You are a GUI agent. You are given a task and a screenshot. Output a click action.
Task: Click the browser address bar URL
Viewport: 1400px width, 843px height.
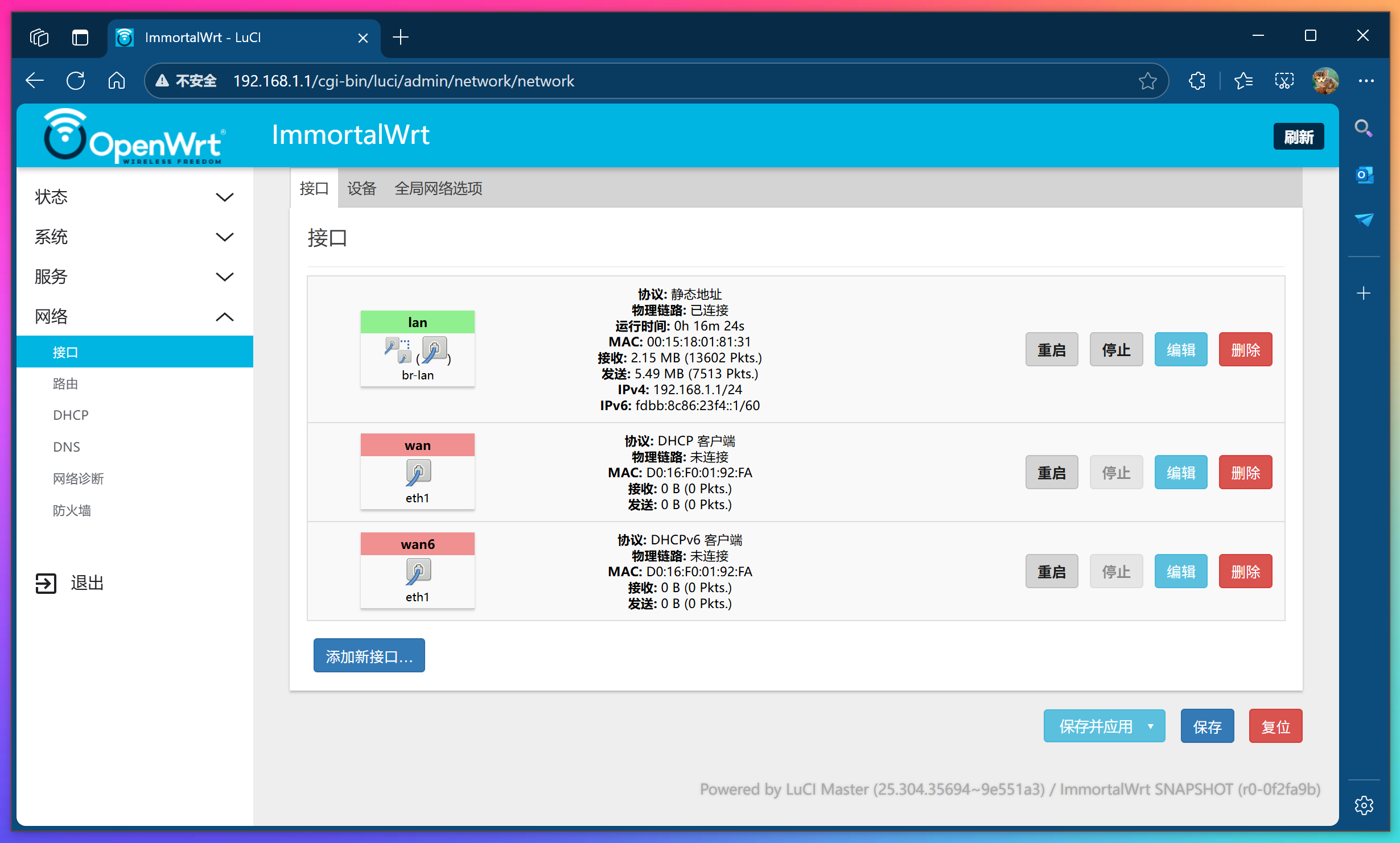(403, 81)
